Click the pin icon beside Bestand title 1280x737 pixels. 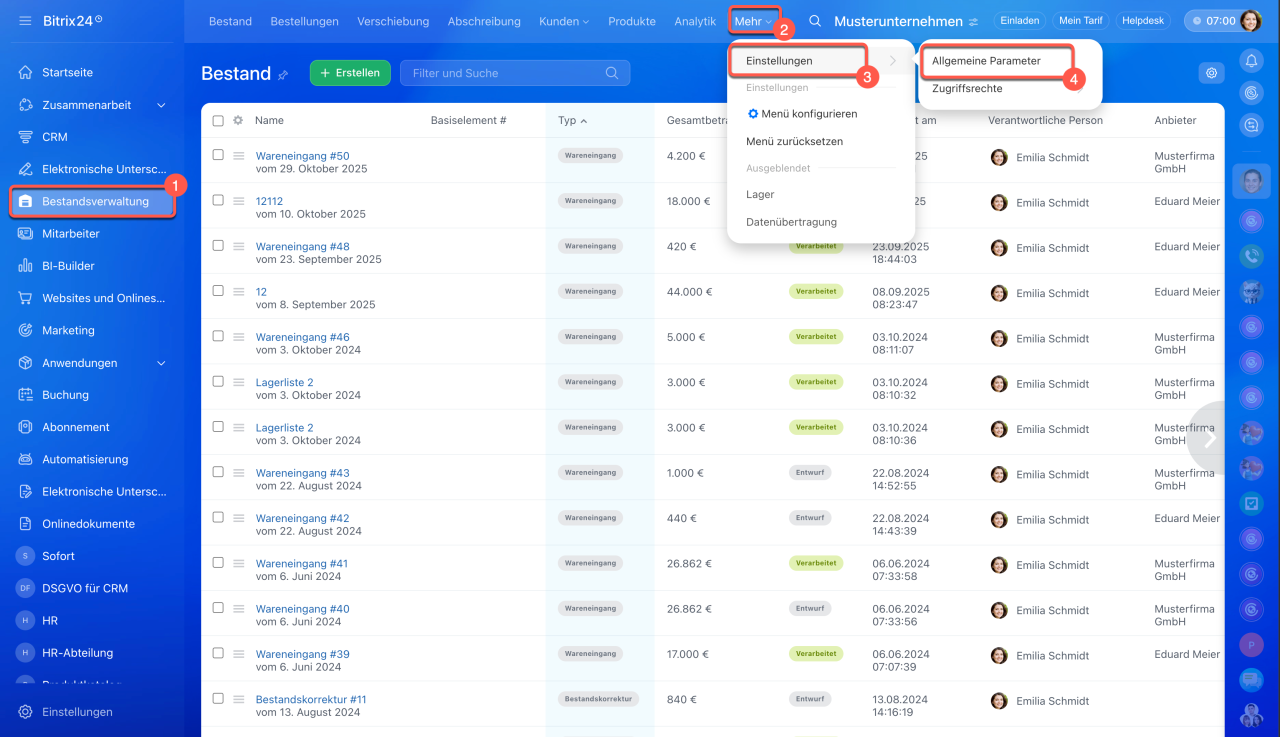[283, 75]
